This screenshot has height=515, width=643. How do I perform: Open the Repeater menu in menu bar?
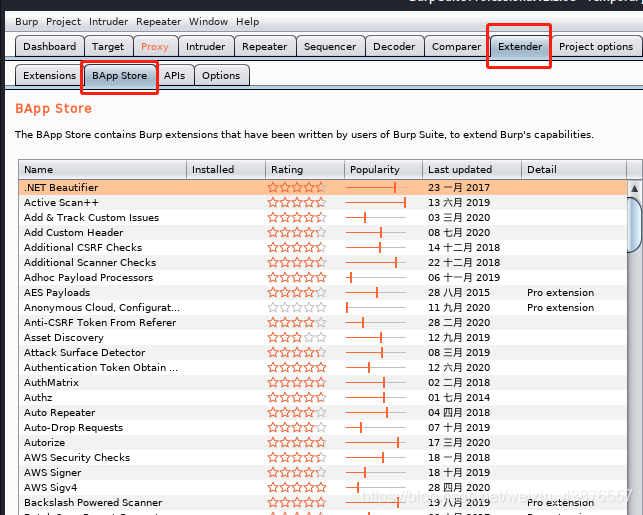(158, 22)
